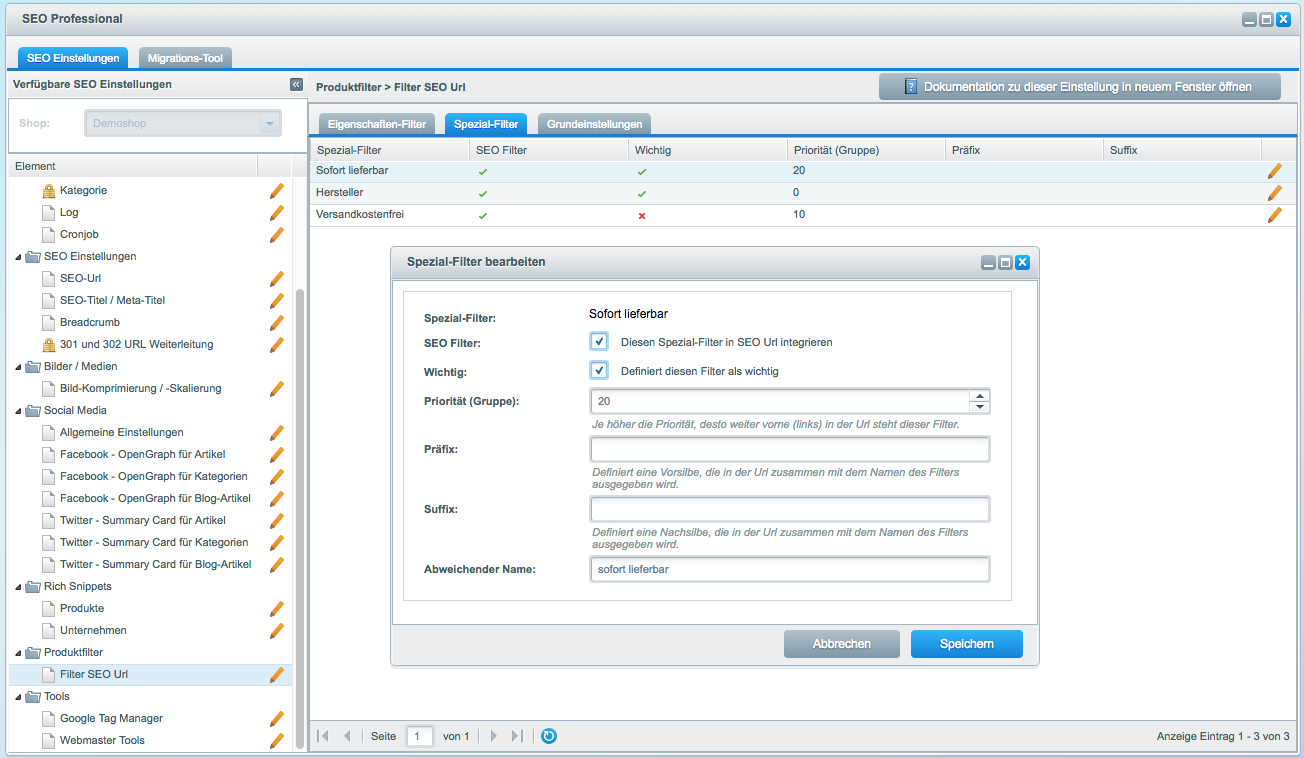
Task: Edit Versandkostenfrei row with pencil icon
Action: (1275, 214)
